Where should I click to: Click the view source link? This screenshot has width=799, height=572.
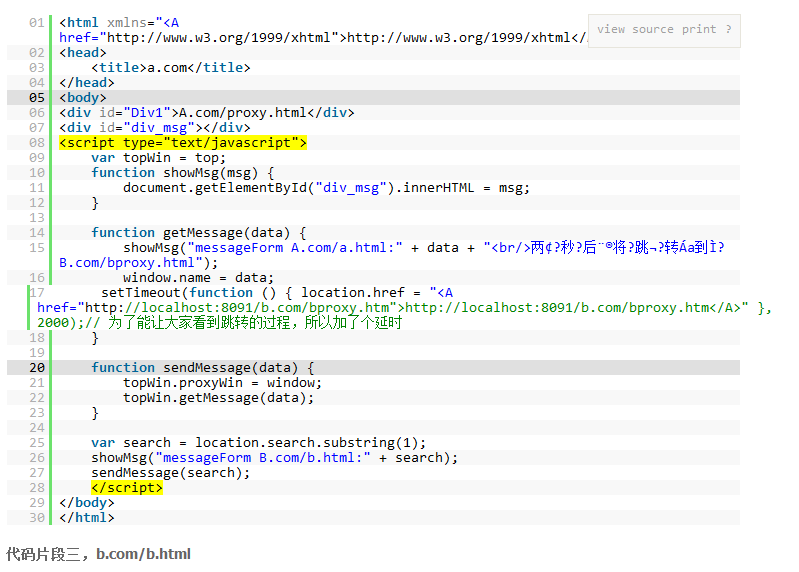[635, 30]
